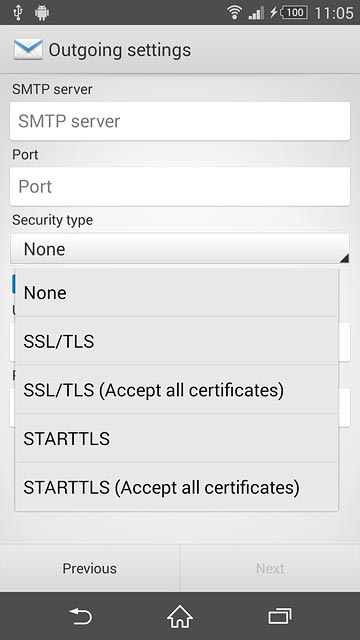This screenshot has height=640, width=360.
Task: Tap the cellular signal strength icon
Action: (256, 13)
